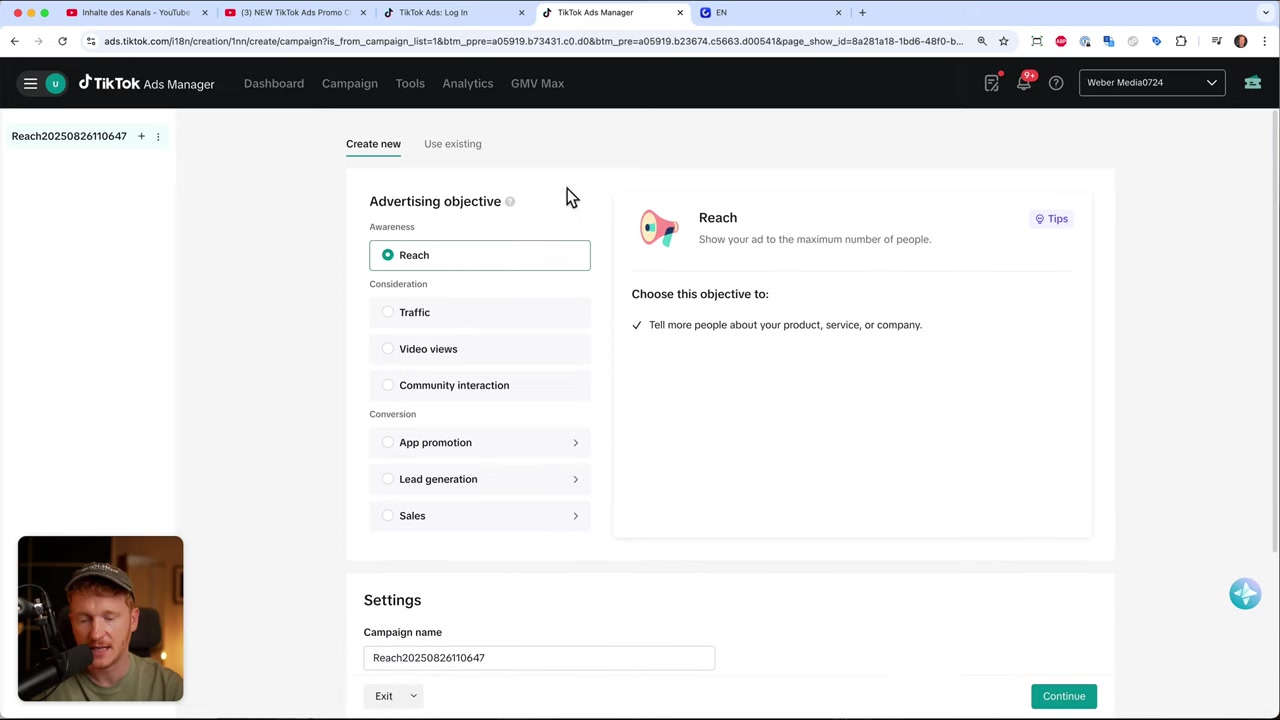This screenshot has width=1280, height=720.
Task: Open the Tips link
Action: (1052, 219)
